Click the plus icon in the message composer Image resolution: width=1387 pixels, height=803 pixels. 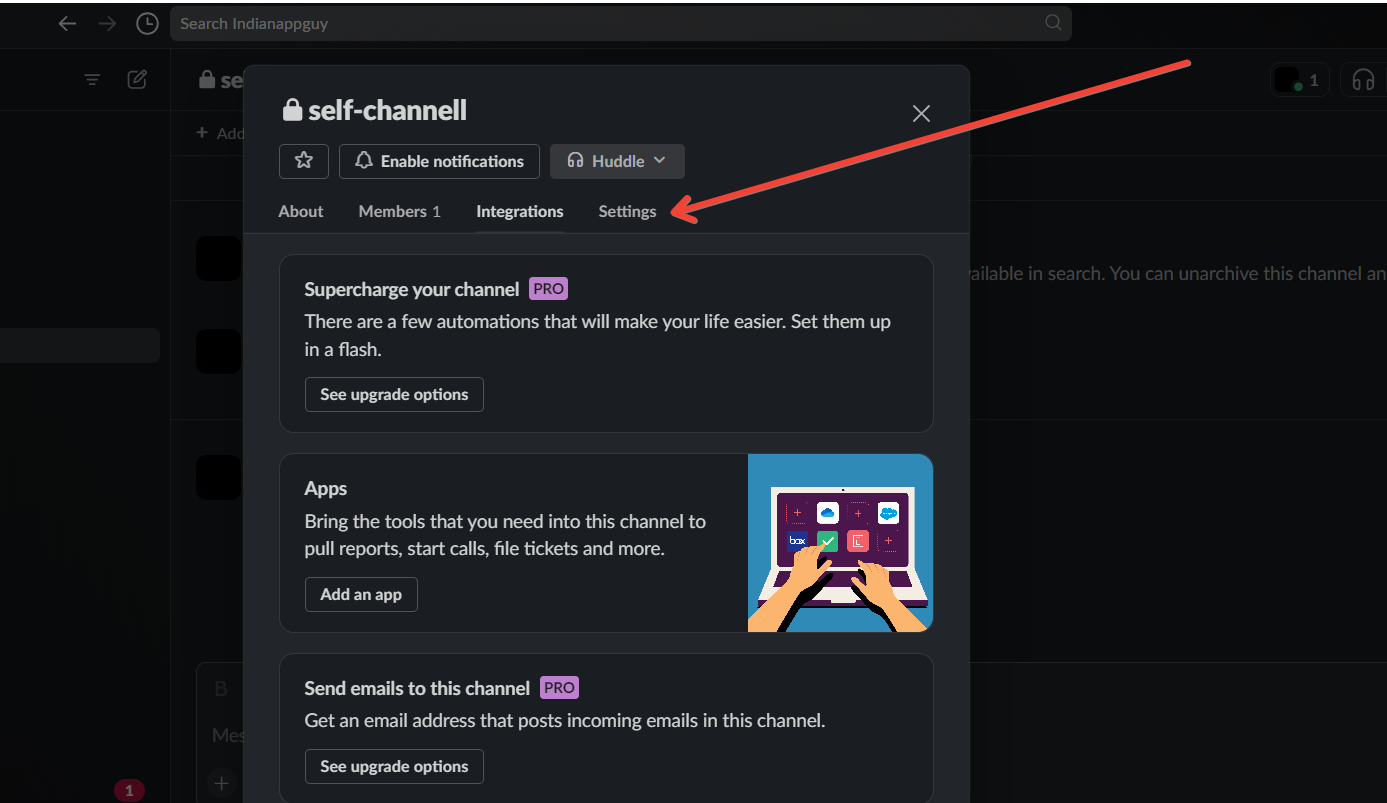pyautogui.click(x=222, y=782)
